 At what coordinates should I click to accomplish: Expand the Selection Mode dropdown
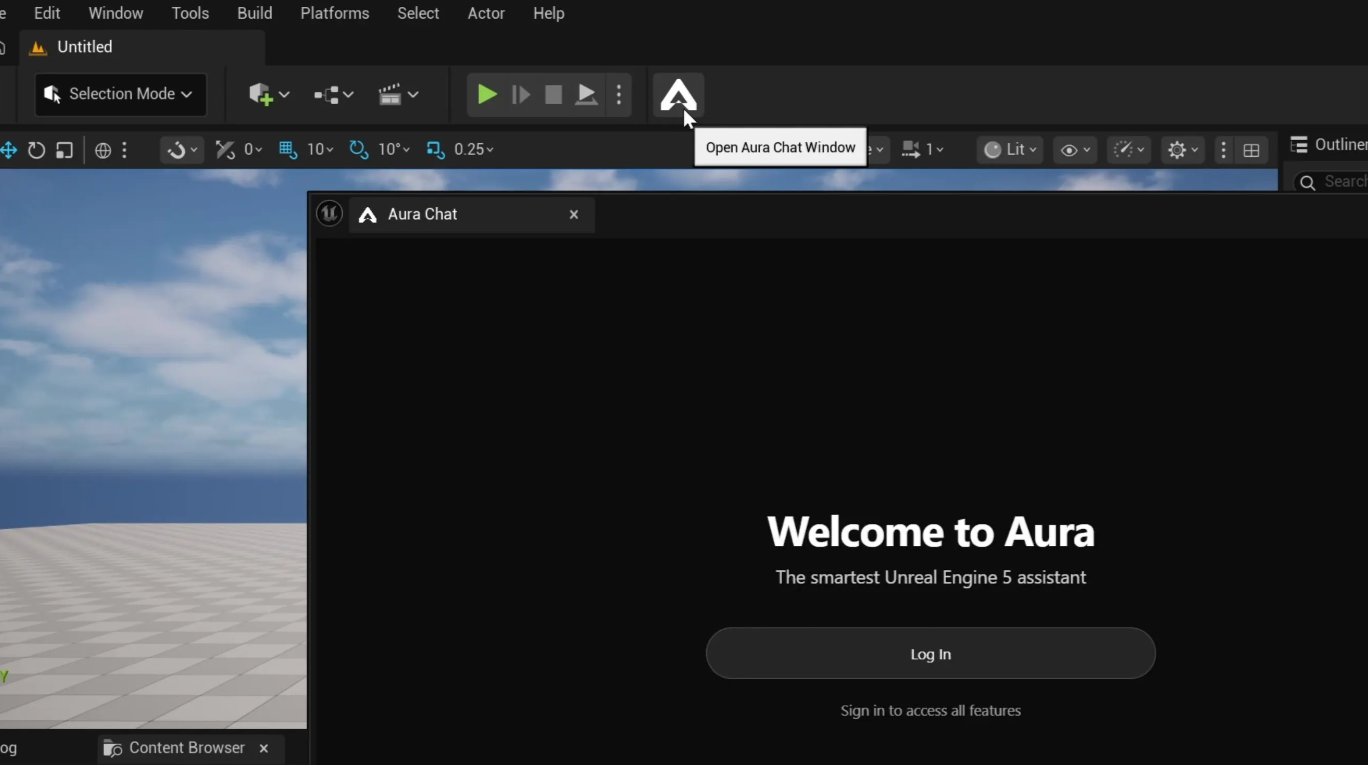point(121,94)
